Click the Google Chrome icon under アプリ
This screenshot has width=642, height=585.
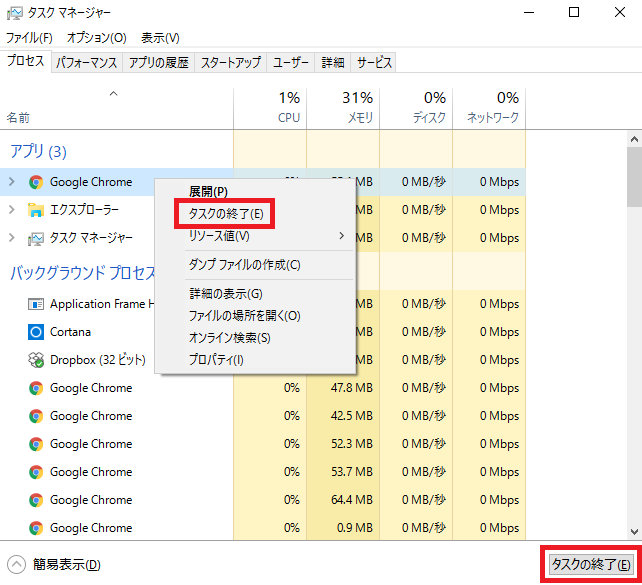[35, 182]
